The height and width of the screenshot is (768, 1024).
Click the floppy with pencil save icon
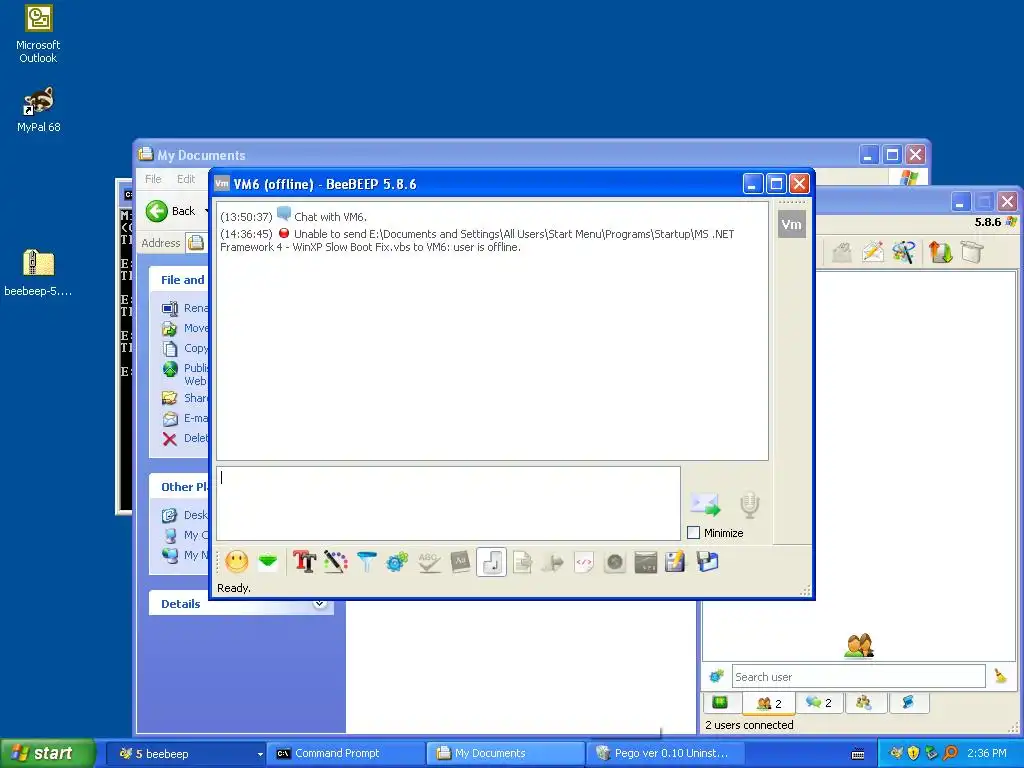click(675, 562)
